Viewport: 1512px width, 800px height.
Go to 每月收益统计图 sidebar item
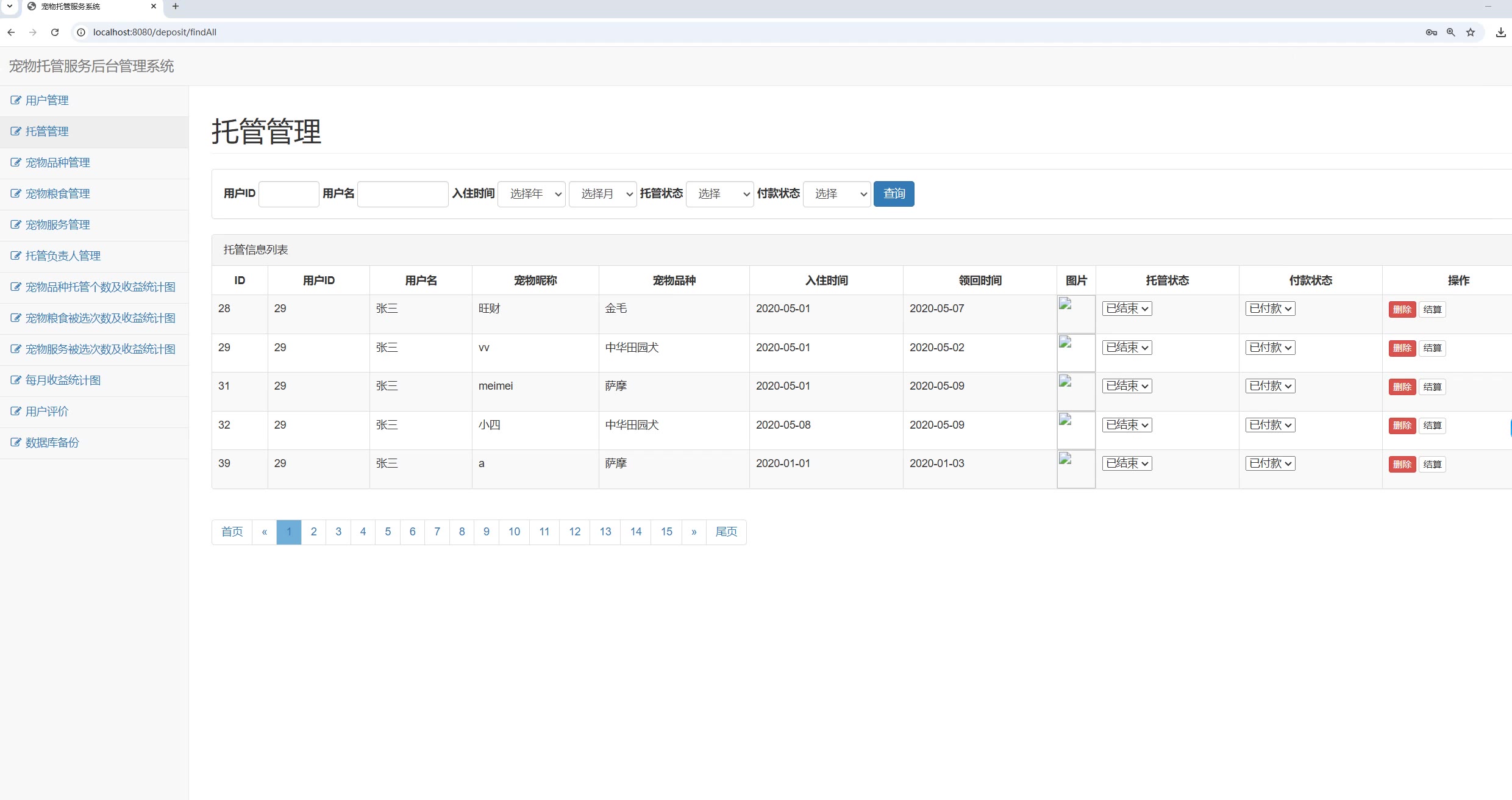[x=63, y=380]
